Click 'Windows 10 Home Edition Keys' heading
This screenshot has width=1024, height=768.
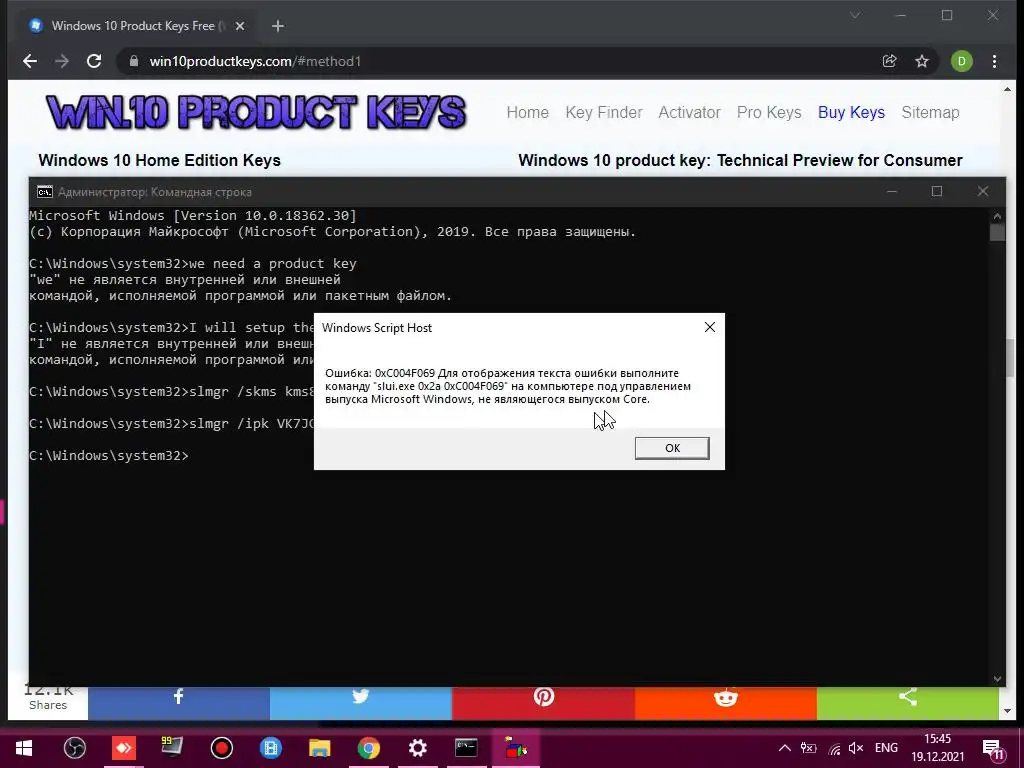159,161
